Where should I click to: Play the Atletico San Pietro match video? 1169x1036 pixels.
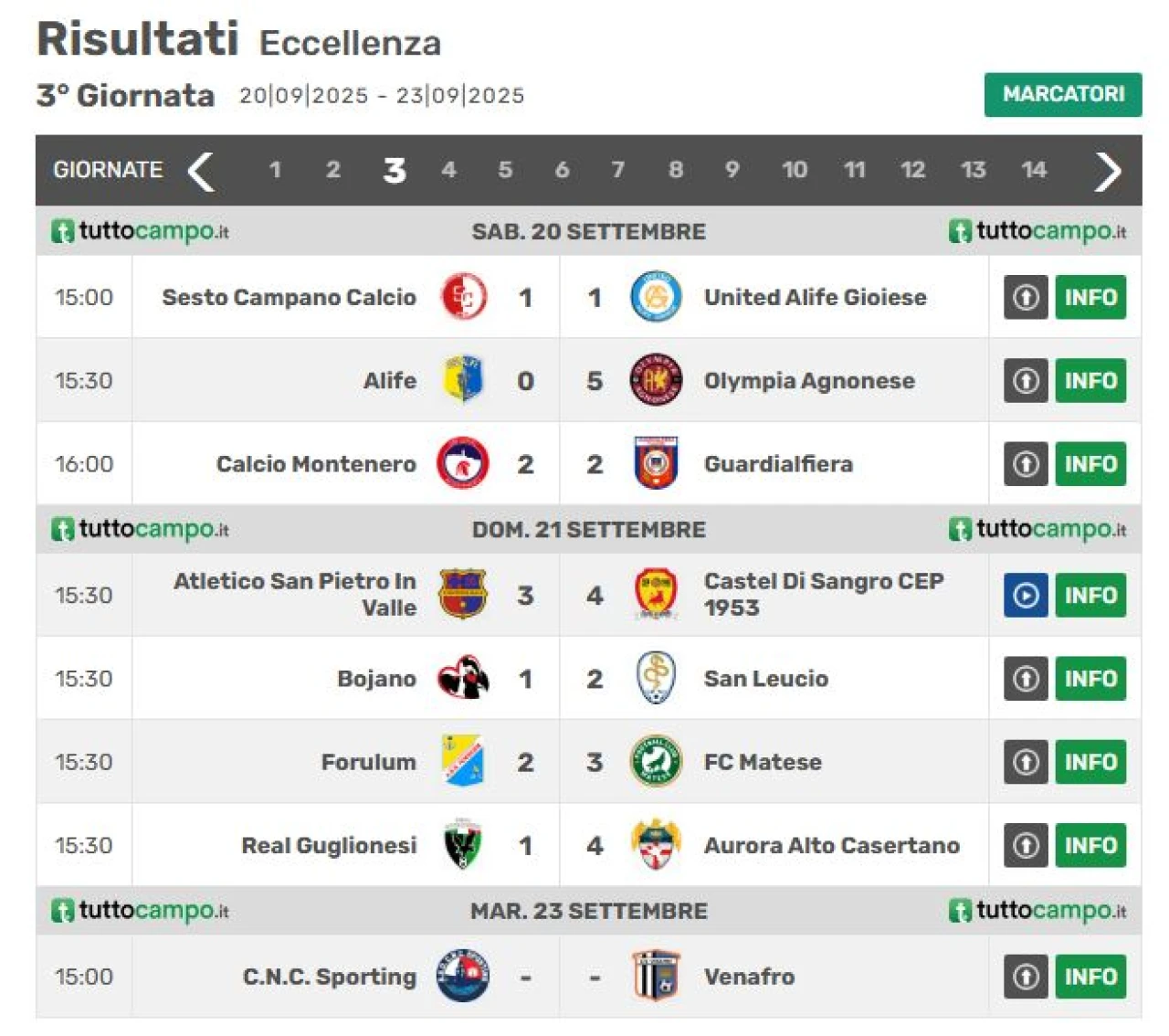(x=1026, y=596)
